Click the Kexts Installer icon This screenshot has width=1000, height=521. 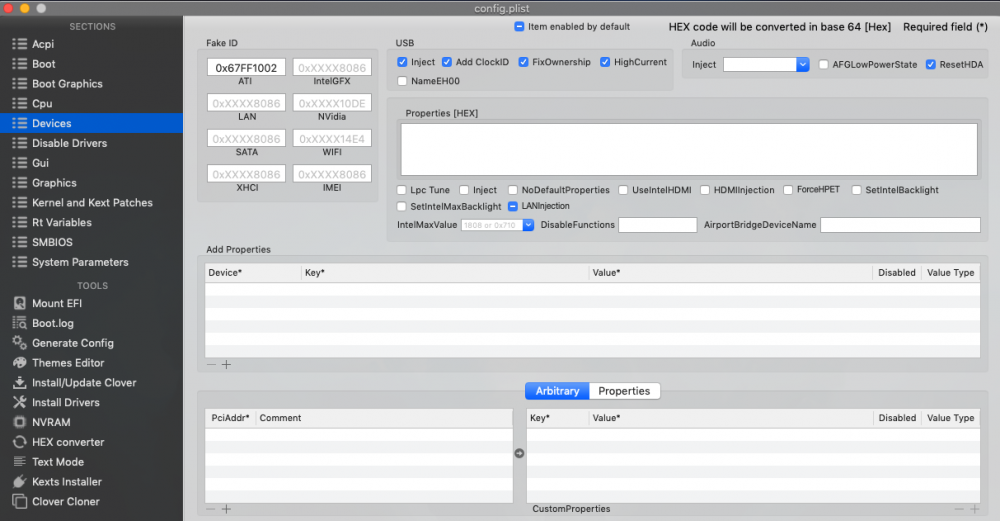(20, 481)
